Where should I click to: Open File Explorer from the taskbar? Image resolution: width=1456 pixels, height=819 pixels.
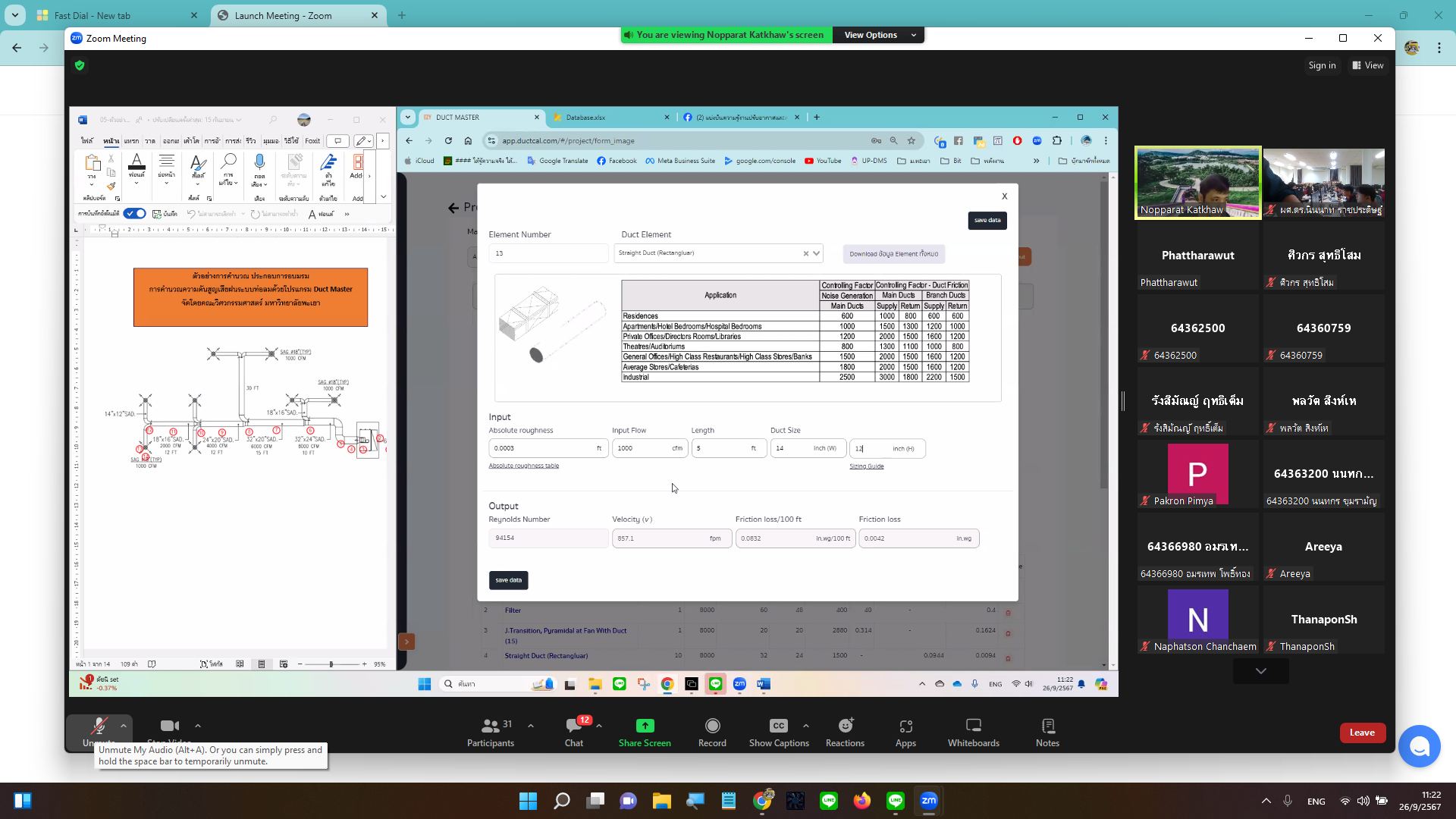(x=661, y=801)
